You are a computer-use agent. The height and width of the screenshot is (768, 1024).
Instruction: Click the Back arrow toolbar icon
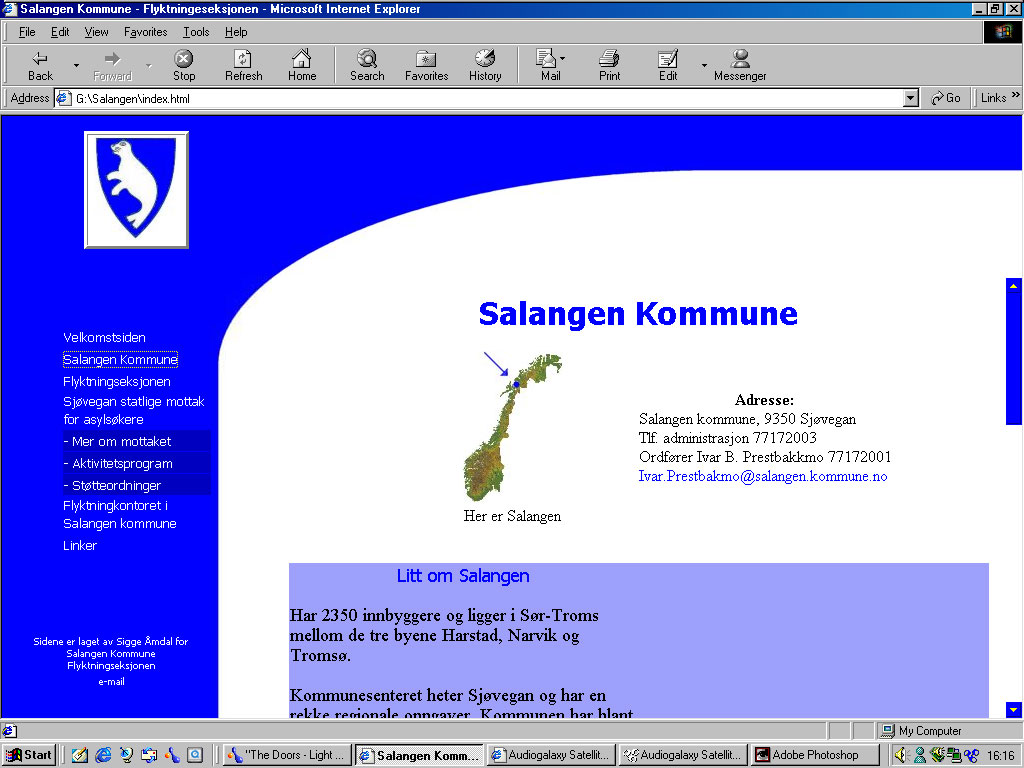(40, 59)
